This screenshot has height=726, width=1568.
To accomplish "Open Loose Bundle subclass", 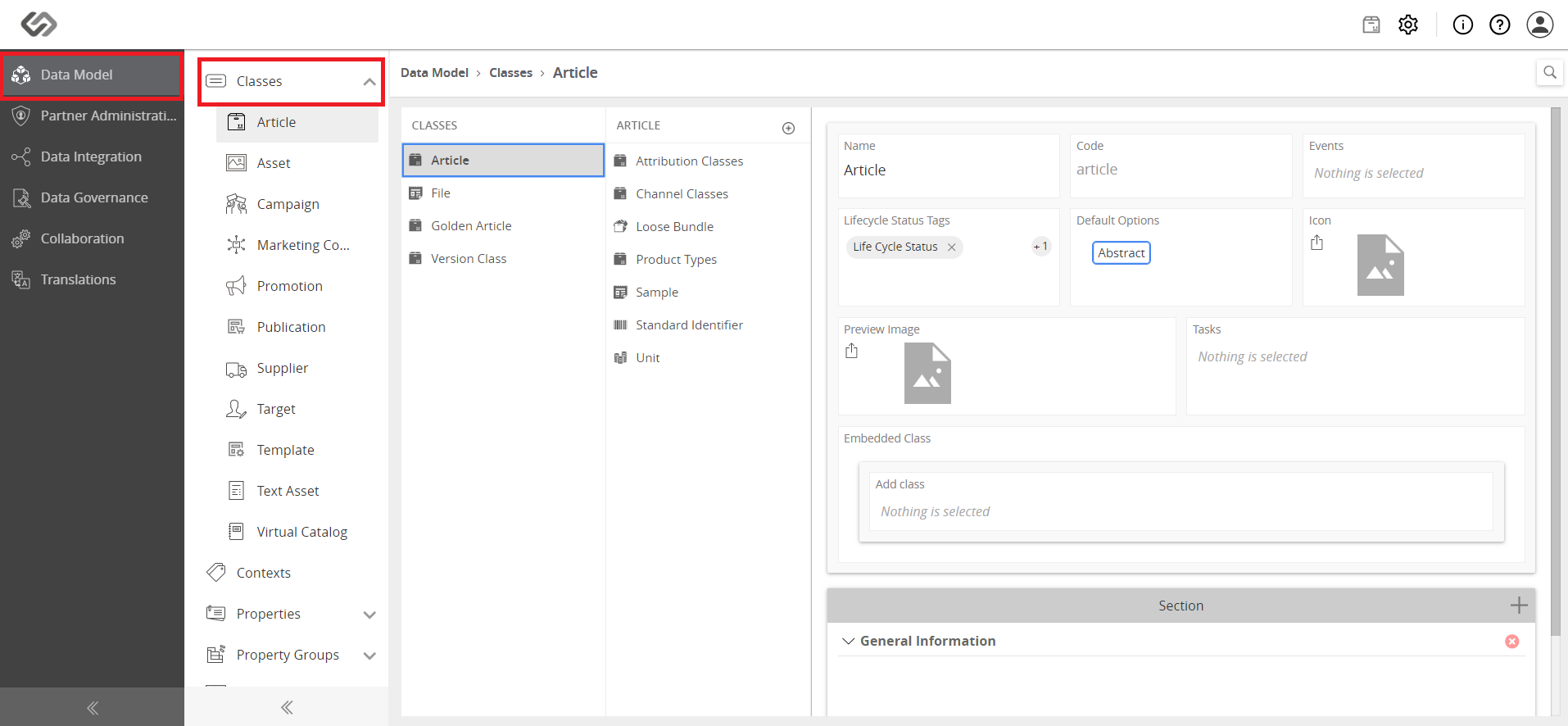I will click(708, 227).
